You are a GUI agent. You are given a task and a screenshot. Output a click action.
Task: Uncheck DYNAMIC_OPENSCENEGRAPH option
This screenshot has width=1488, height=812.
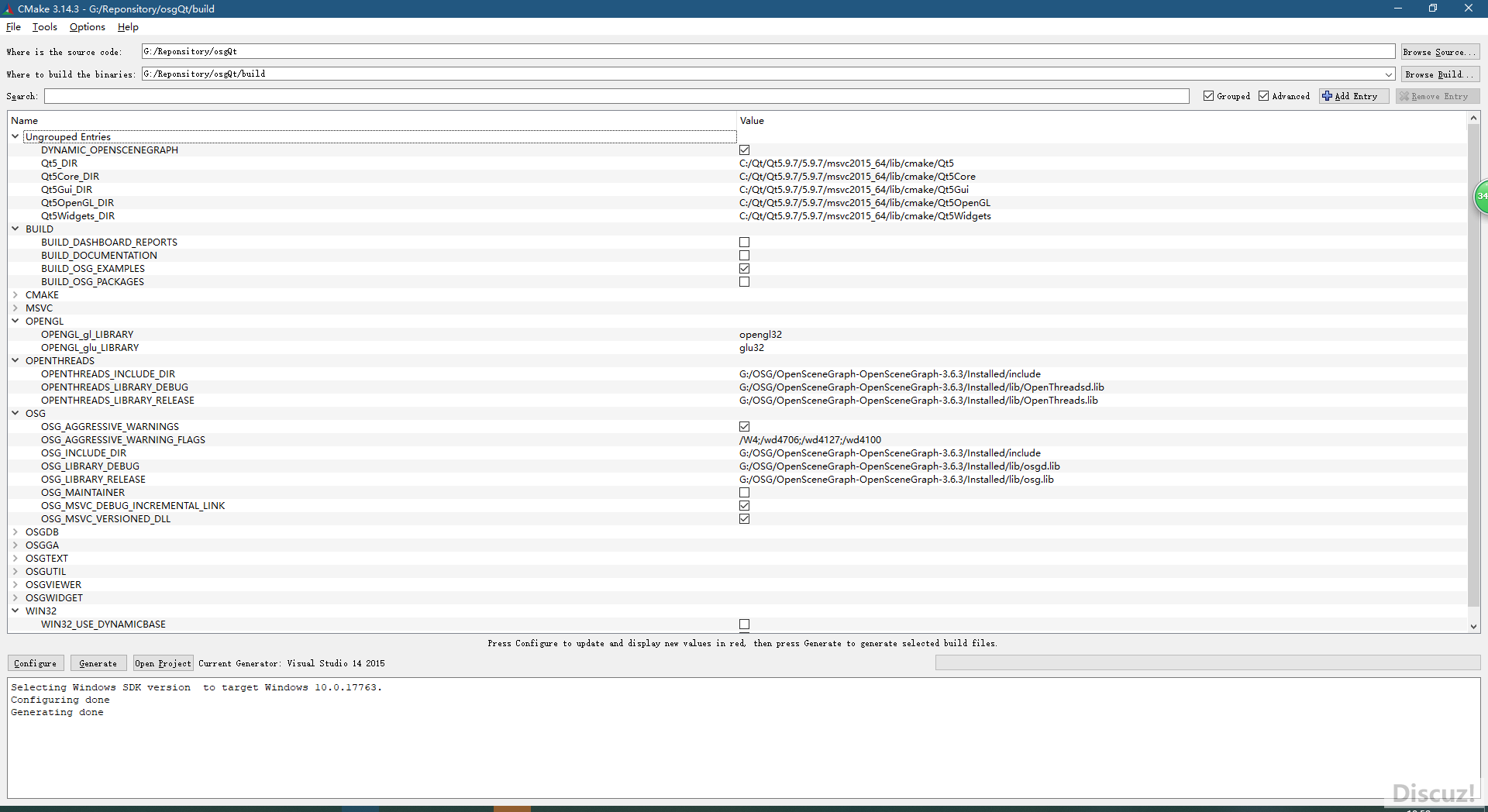click(744, 150)
